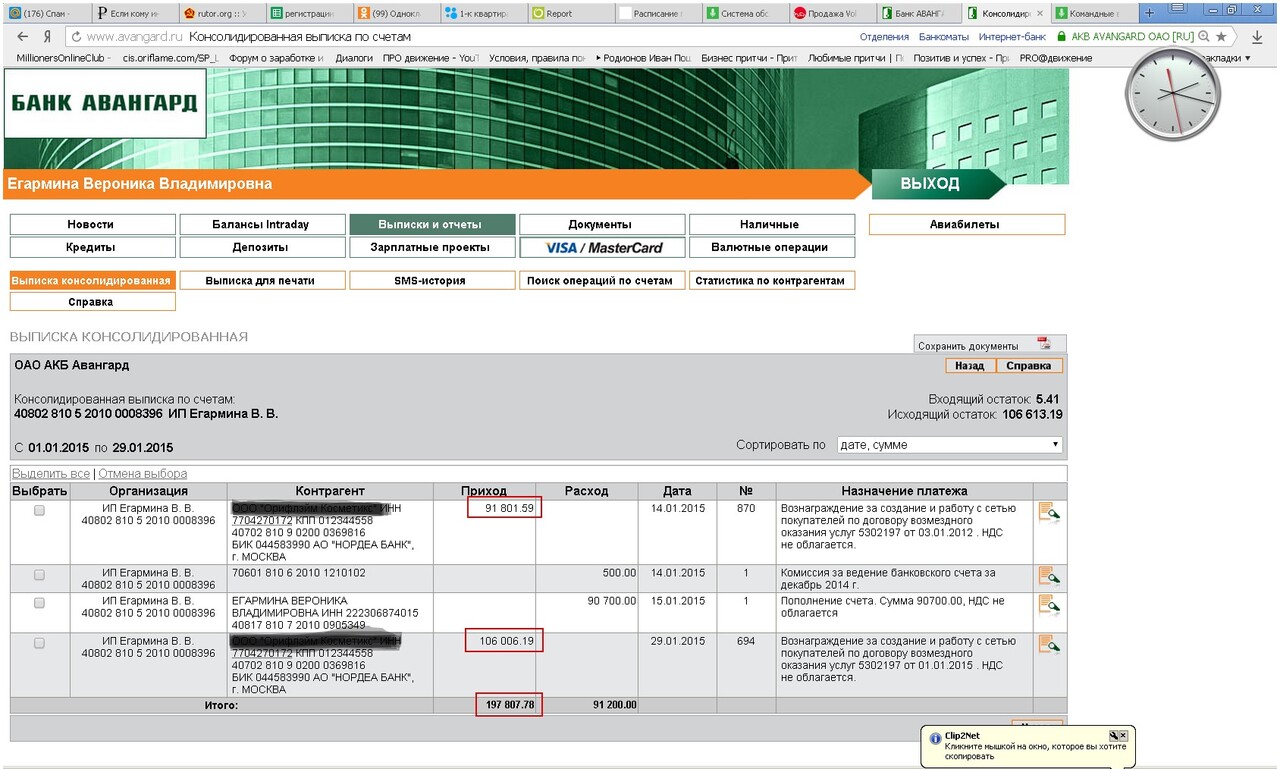The height and width of the screenshot is (769, 1280).
Task: Click the Назад button near Справка
Action: (968, 366)
